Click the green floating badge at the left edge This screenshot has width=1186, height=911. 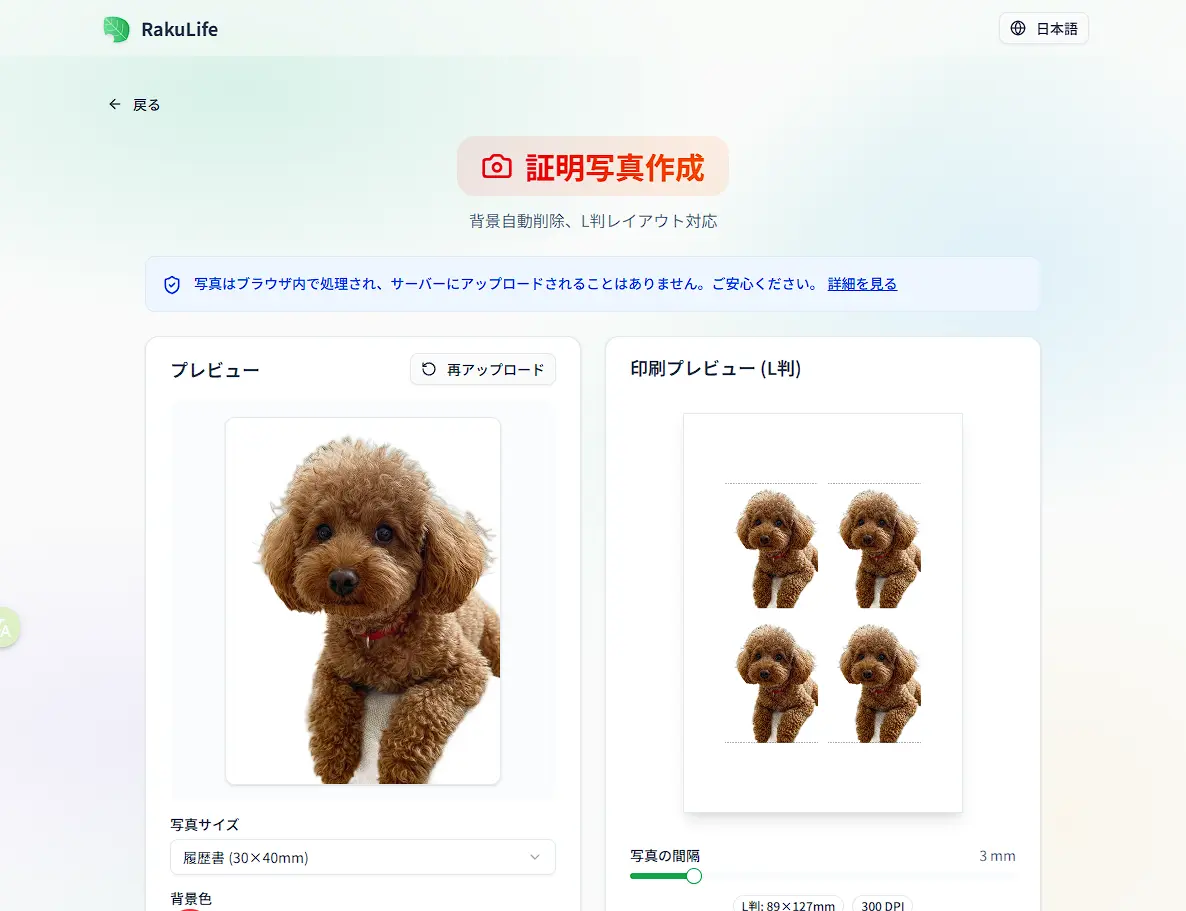tap(8, 627)
